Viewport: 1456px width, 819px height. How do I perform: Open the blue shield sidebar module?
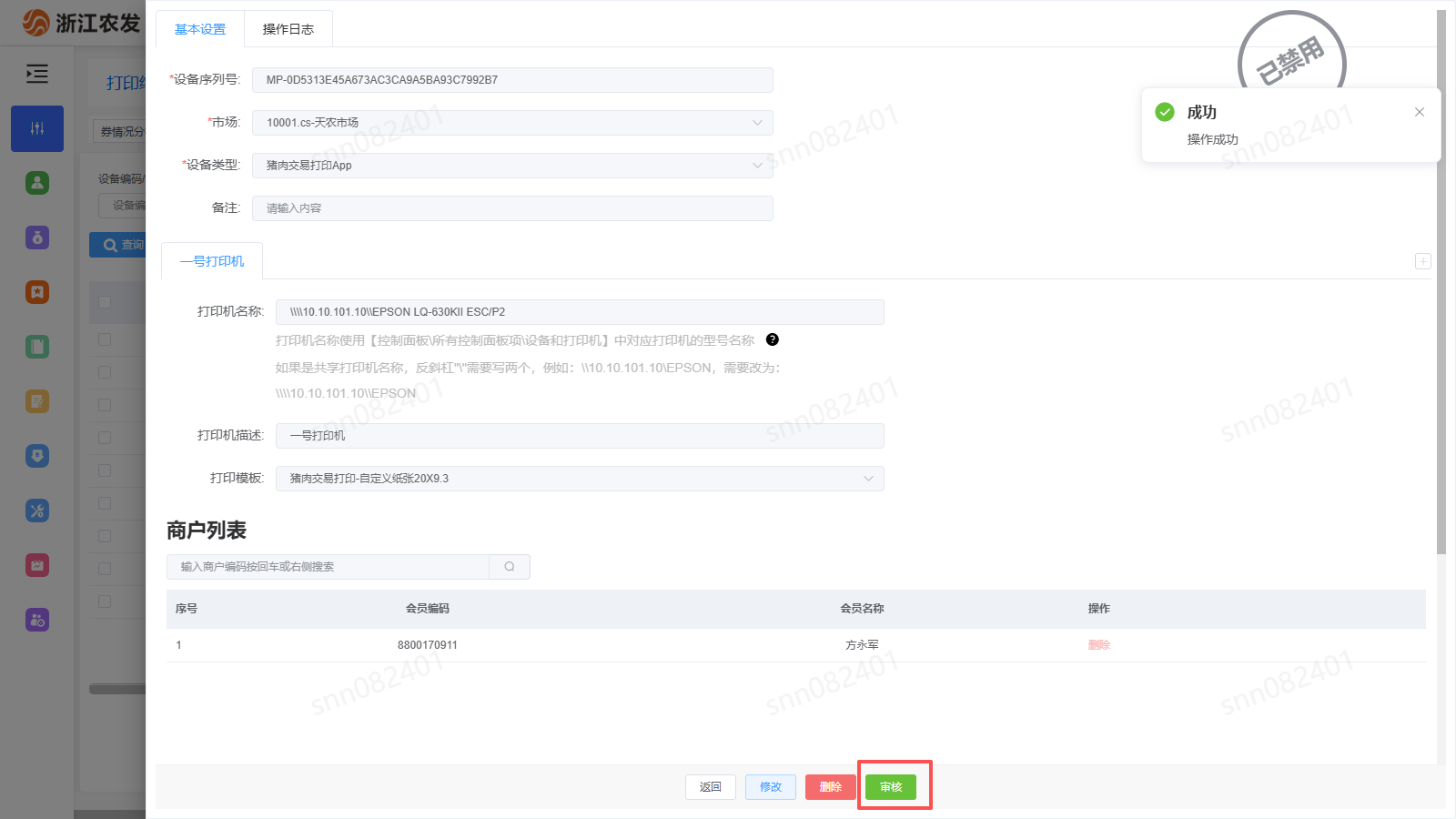click(x=37, y=456)
